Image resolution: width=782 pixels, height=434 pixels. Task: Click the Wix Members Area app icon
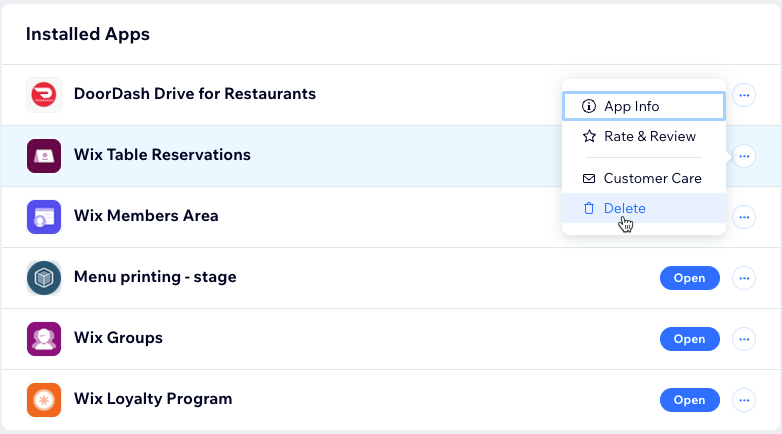pyautogui.click(x=44, y=217)
